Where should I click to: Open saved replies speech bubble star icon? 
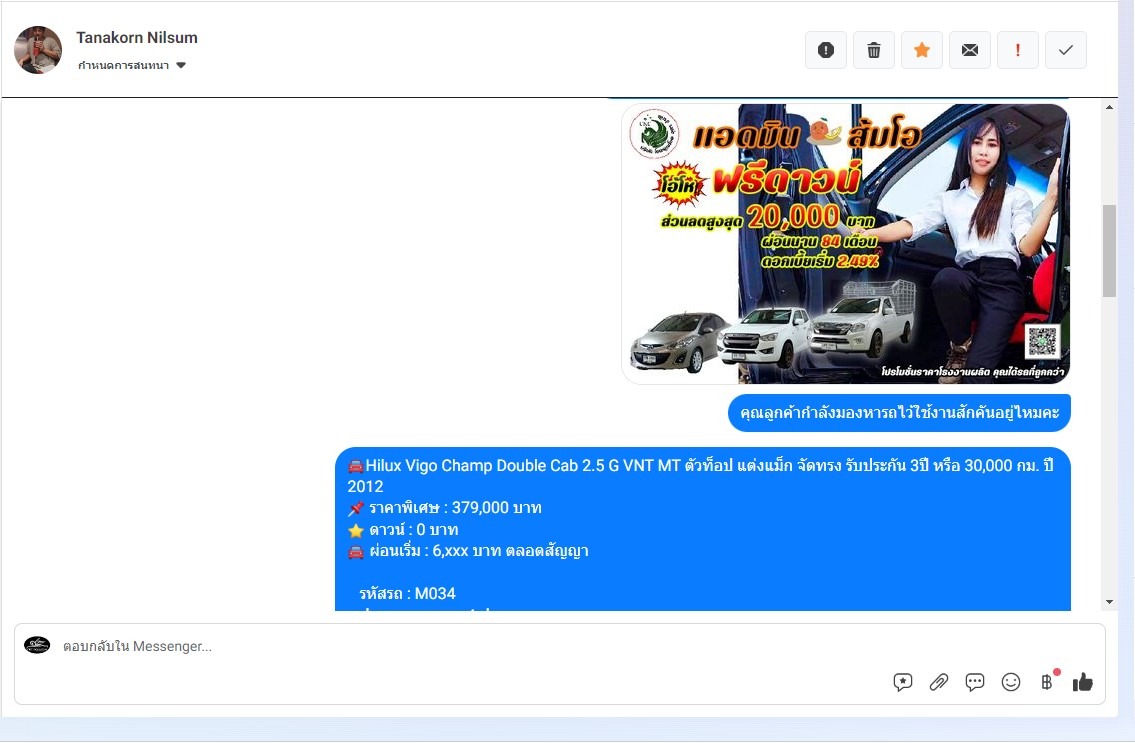903,681
